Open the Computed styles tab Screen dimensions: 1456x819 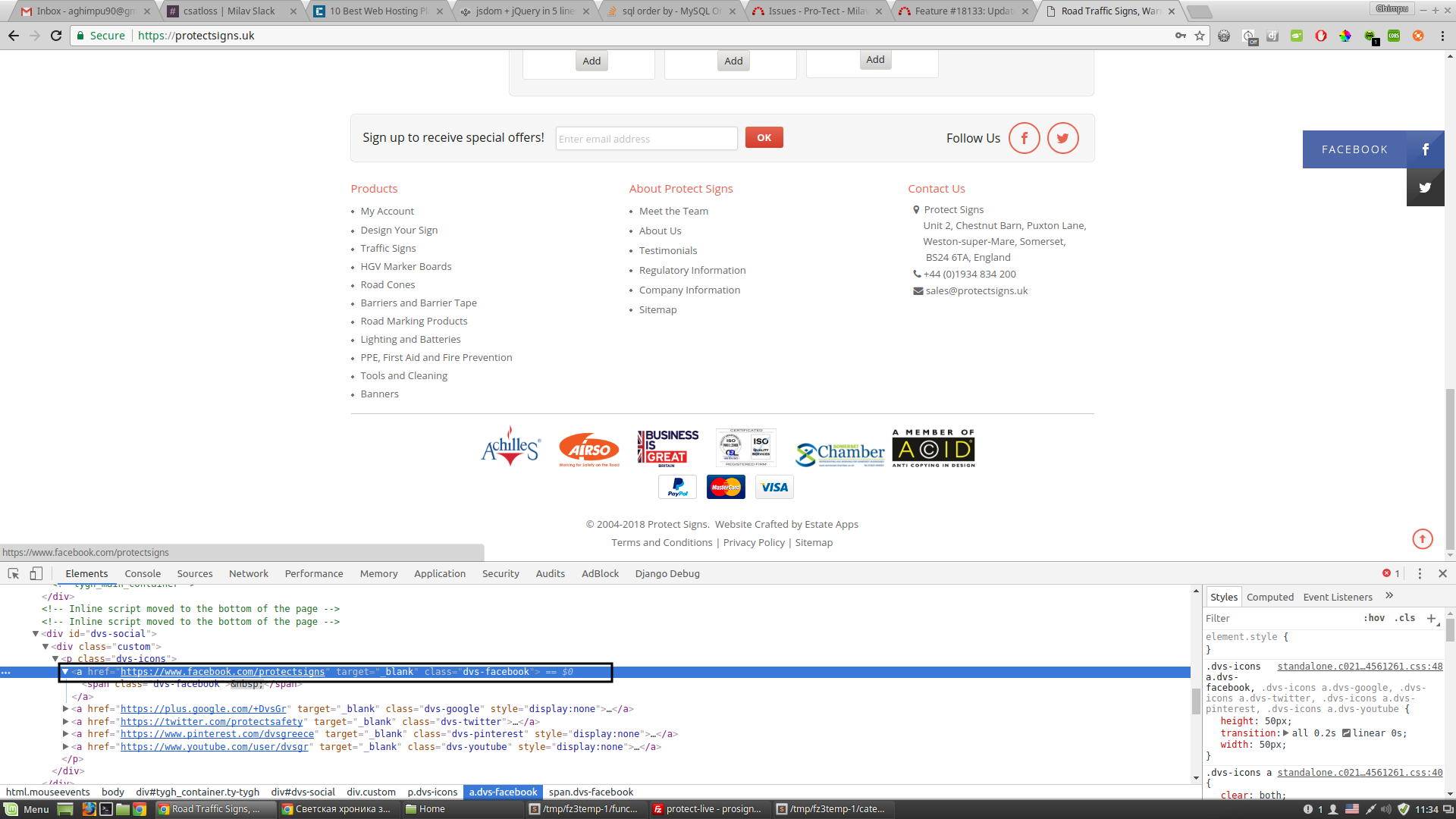[1270, 598]
